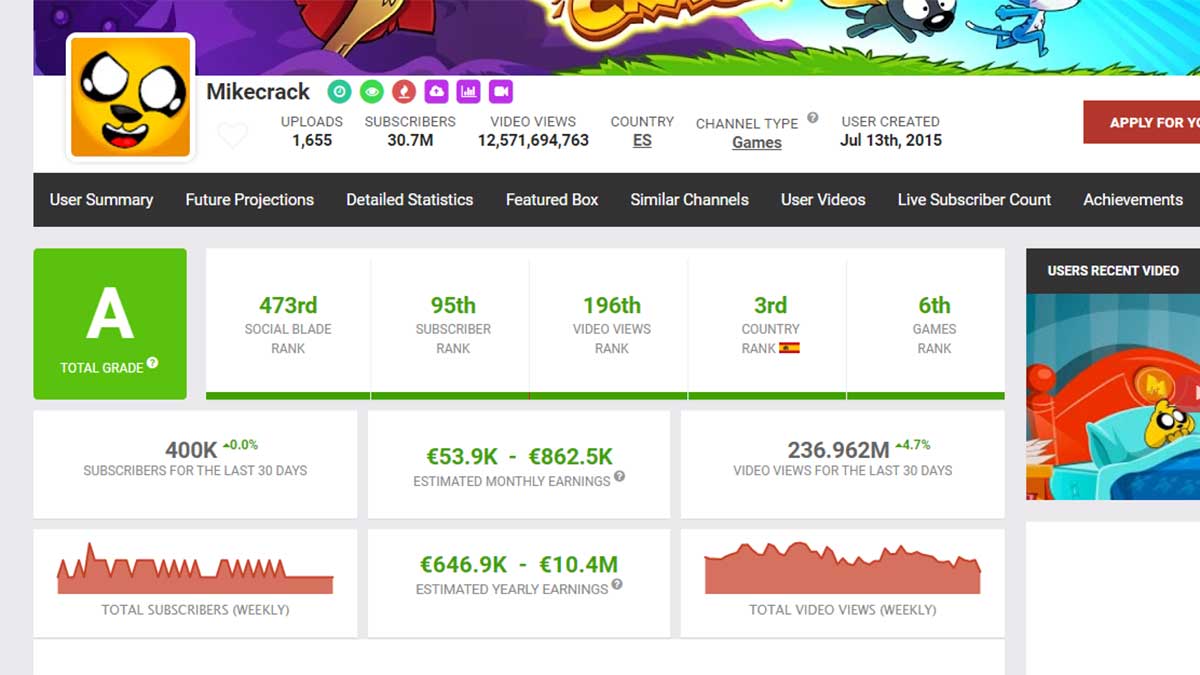
Task: Click the help icon beside Channel Type
Action: [x=813, y=118]
